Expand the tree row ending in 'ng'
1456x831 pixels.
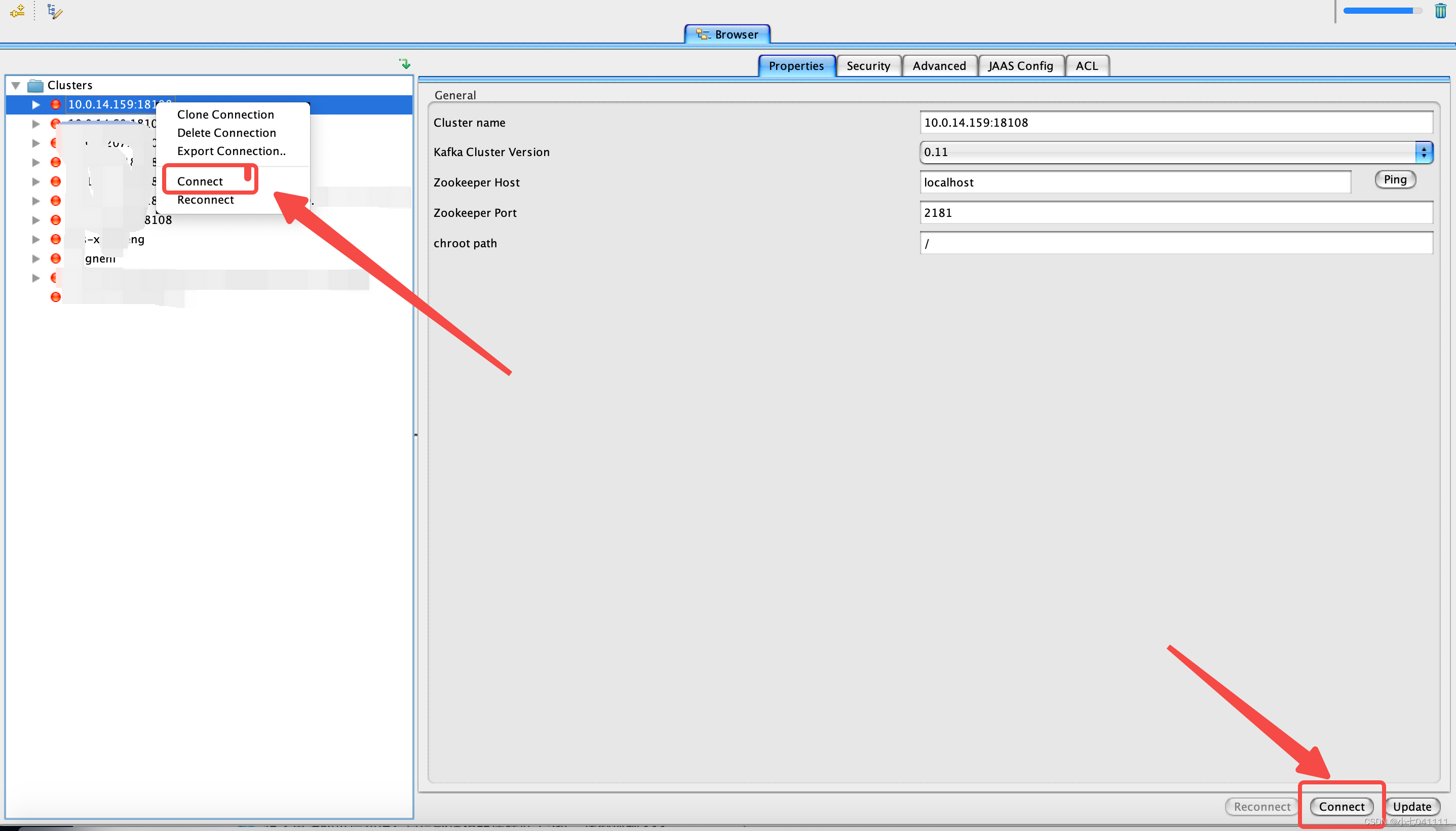click(36, 239)
